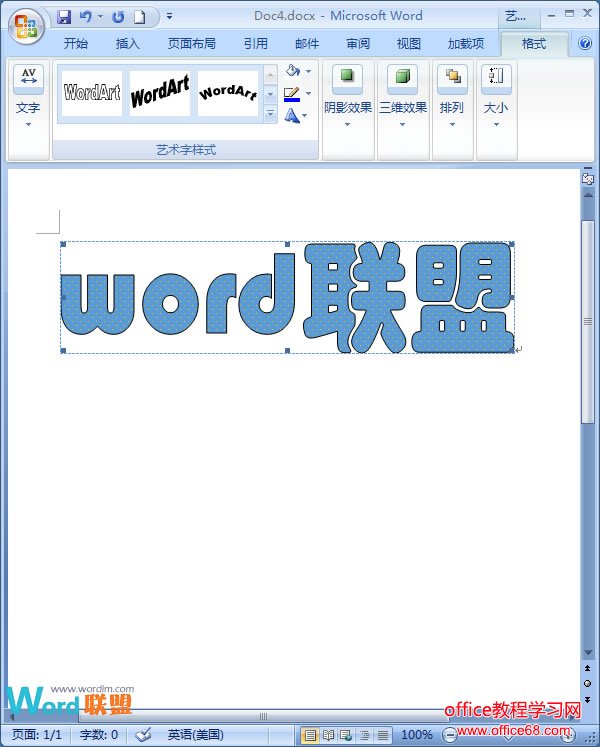Open the 开始 tab
Image resolution: width=600 pixels, height=747 pixels.
pyautogui.click(x=76, y=44)
